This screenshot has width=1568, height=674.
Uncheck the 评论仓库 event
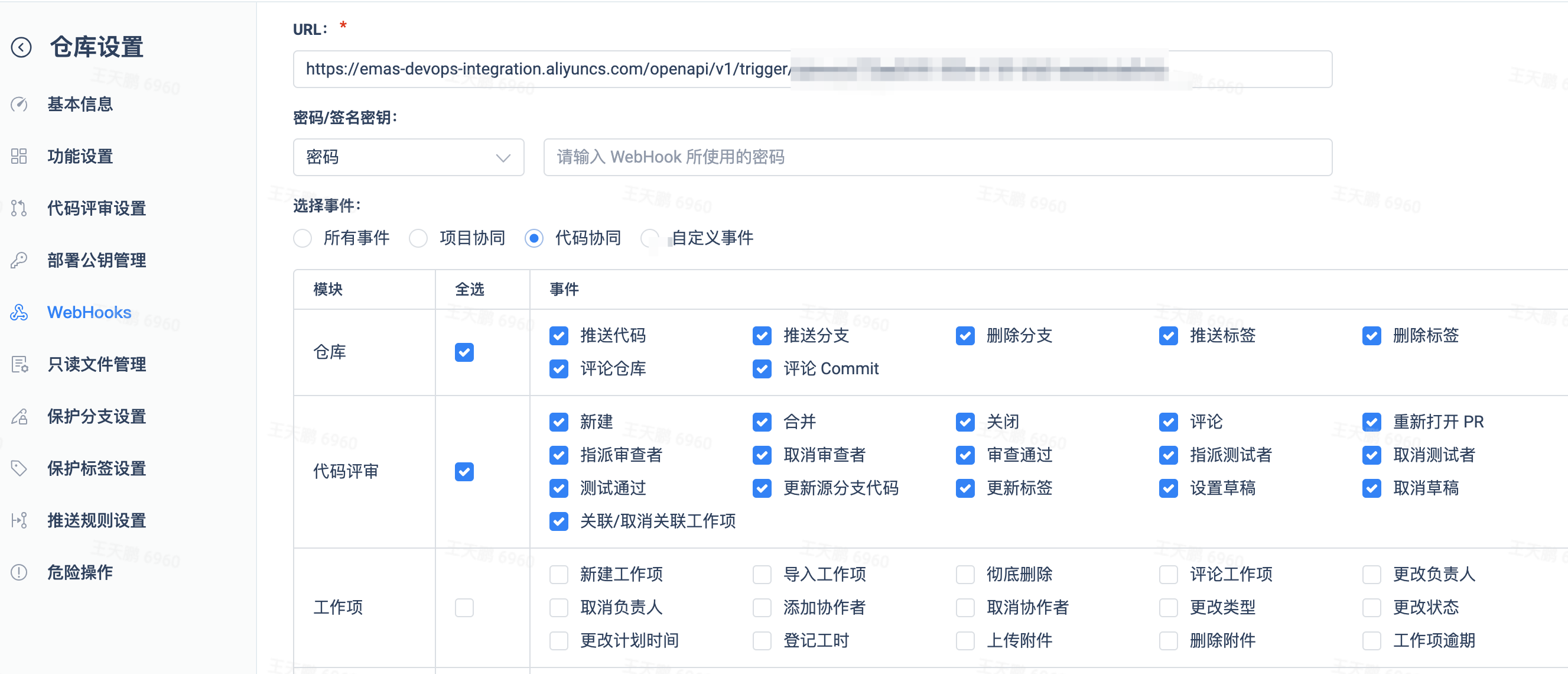[559, 369]
